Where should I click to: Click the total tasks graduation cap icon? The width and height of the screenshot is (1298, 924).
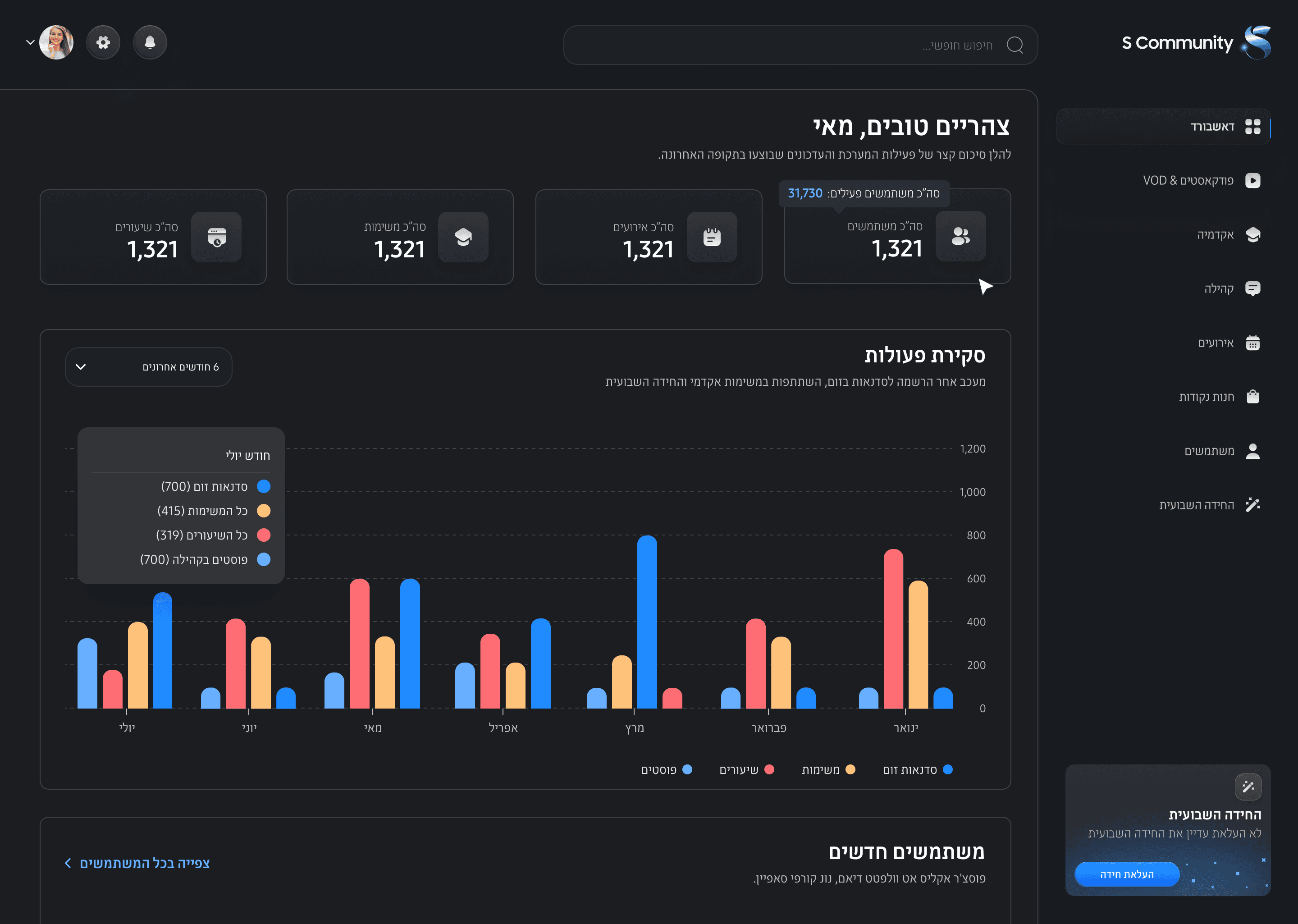pyautogui.click(x=463, y=237)
